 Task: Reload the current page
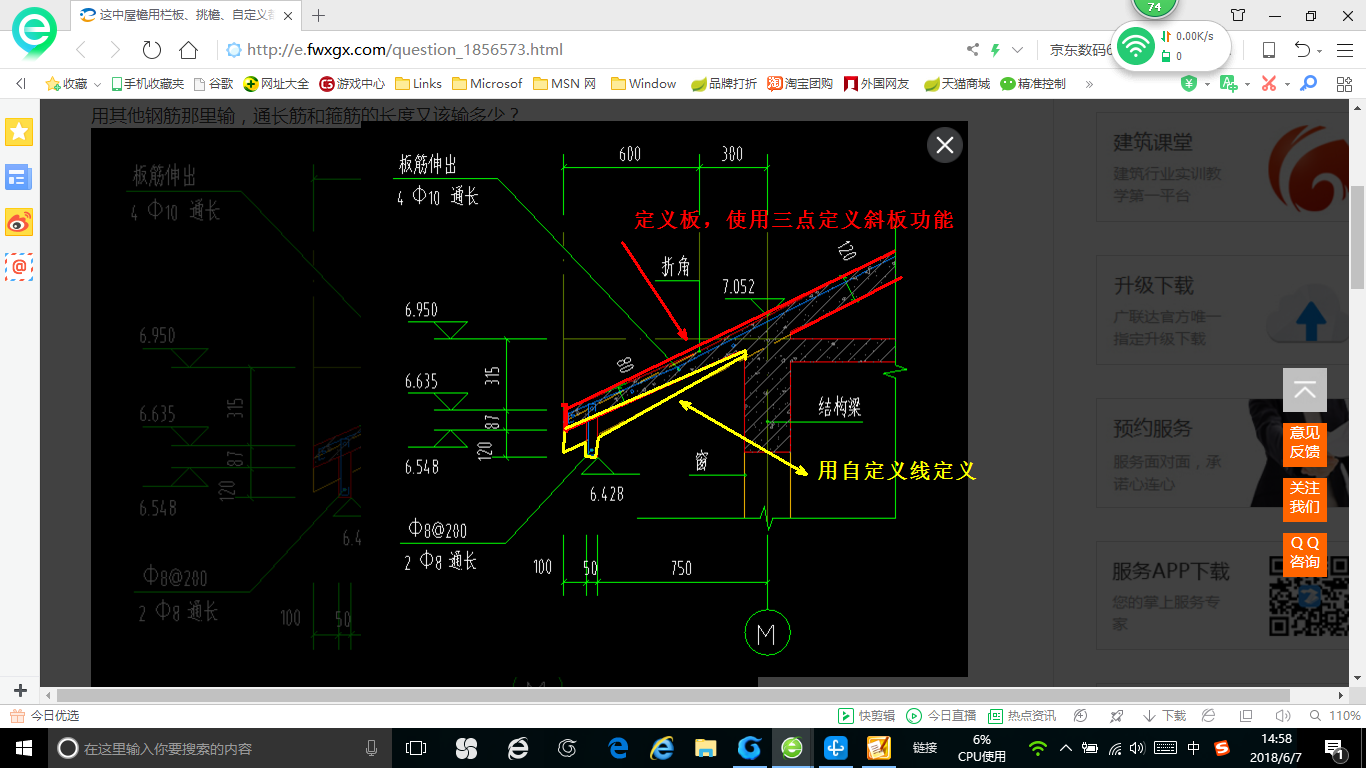coord(152,50)
